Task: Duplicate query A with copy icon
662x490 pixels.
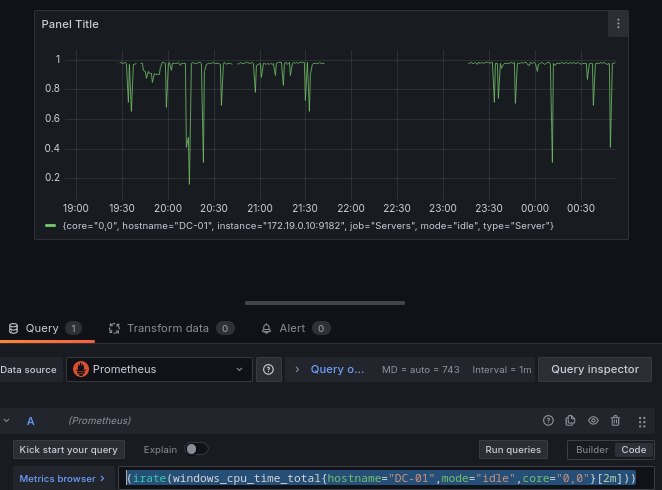Action: coord(570,421)
